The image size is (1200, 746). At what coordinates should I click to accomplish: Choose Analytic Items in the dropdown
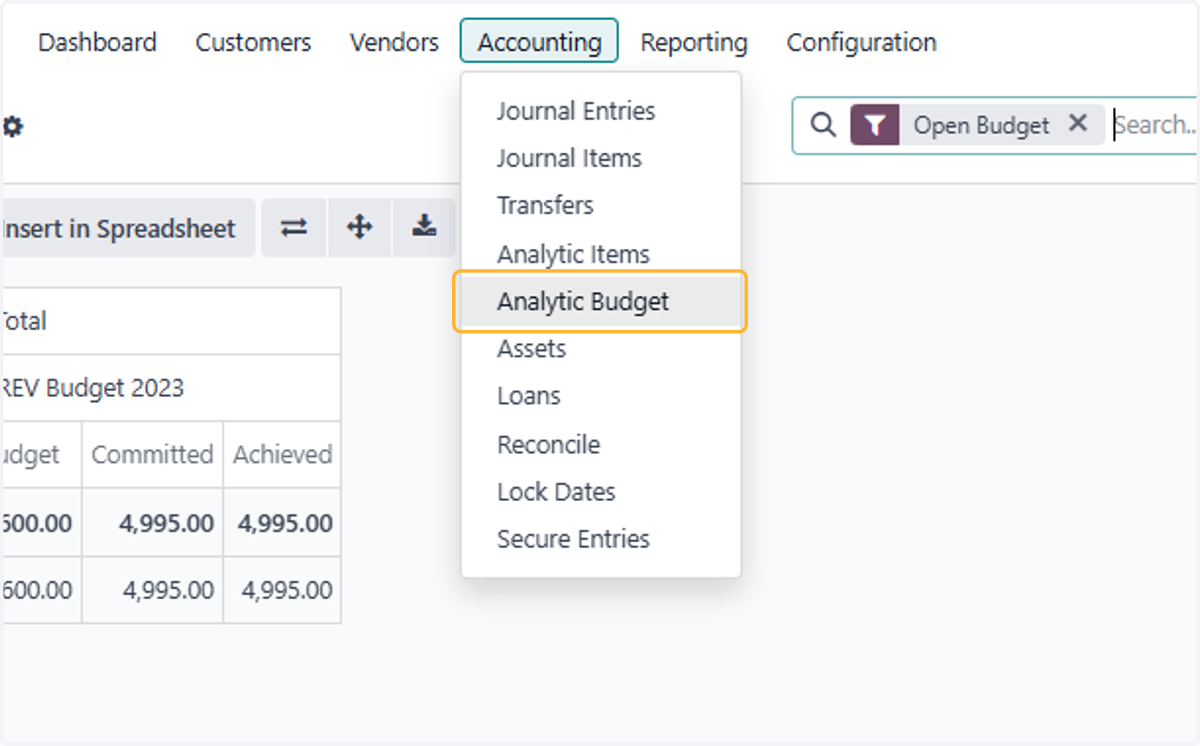click(601, 254)
